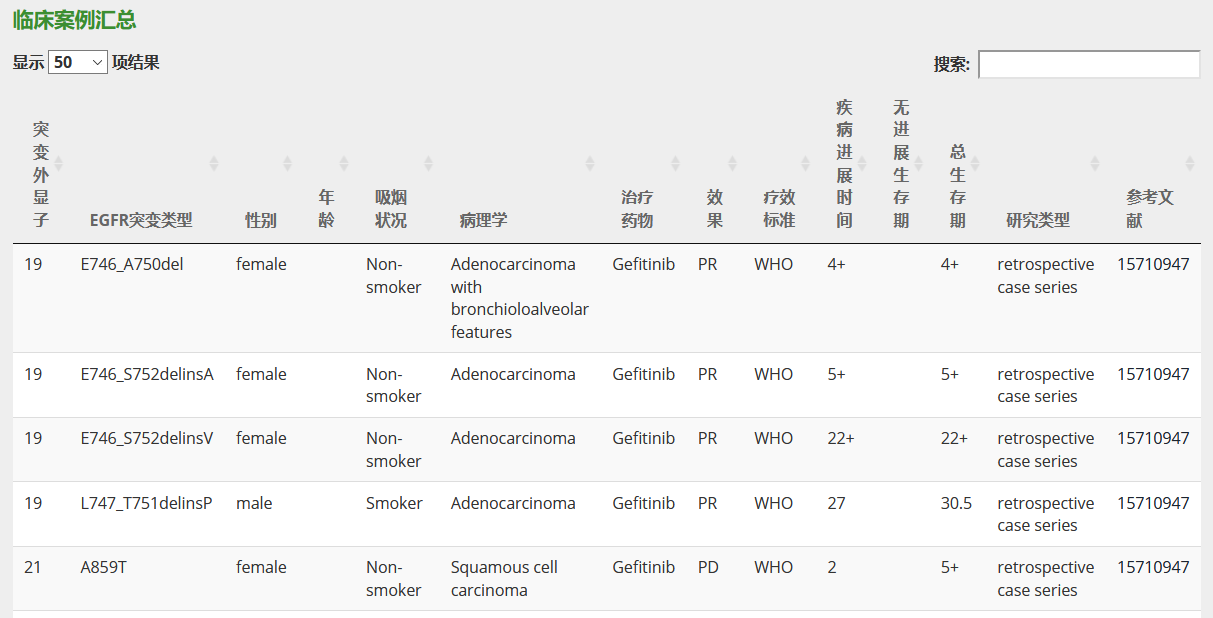The height and width of the screenshot is (618, 1213).
Task: Sort by 无进展生存期 column arrows
Action: (918, 163)
